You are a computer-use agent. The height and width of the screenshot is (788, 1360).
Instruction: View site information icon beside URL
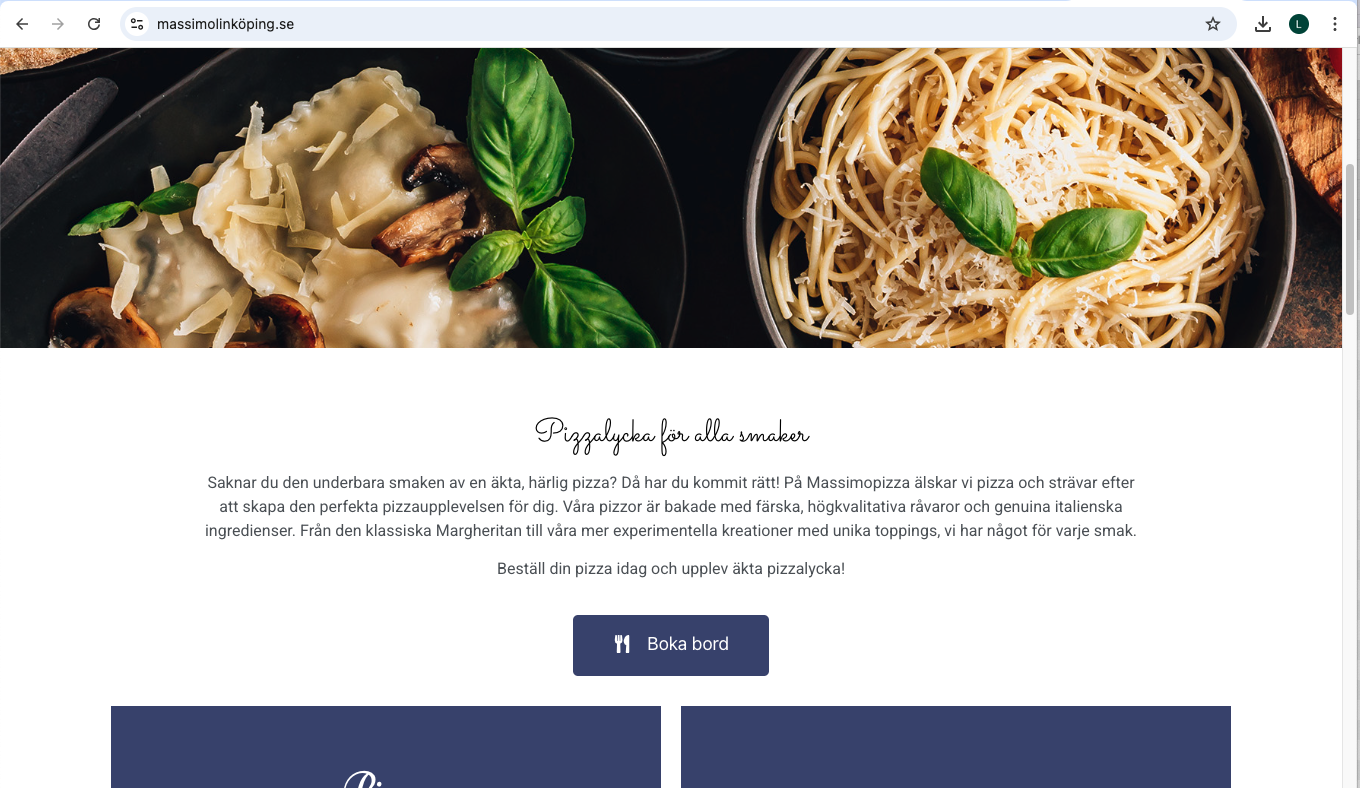point(137,24)
